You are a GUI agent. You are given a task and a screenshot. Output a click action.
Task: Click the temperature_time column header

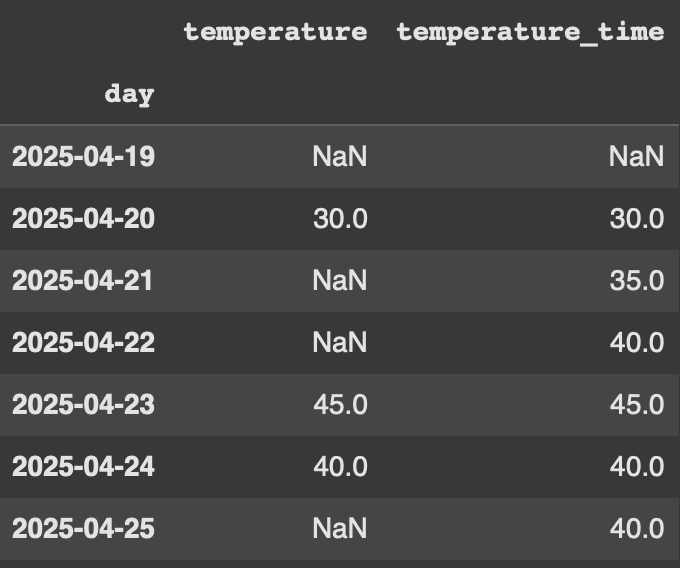[530, 33]
